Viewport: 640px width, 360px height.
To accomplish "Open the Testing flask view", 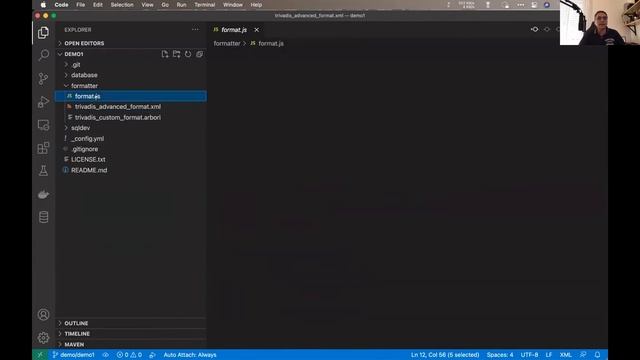I will [43, 171].
